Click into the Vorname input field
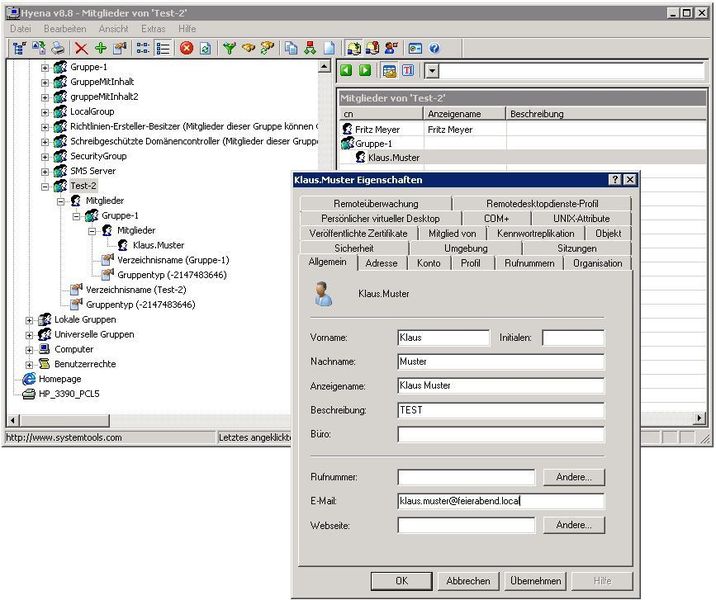The image size is (716, 600). (443, 338)
